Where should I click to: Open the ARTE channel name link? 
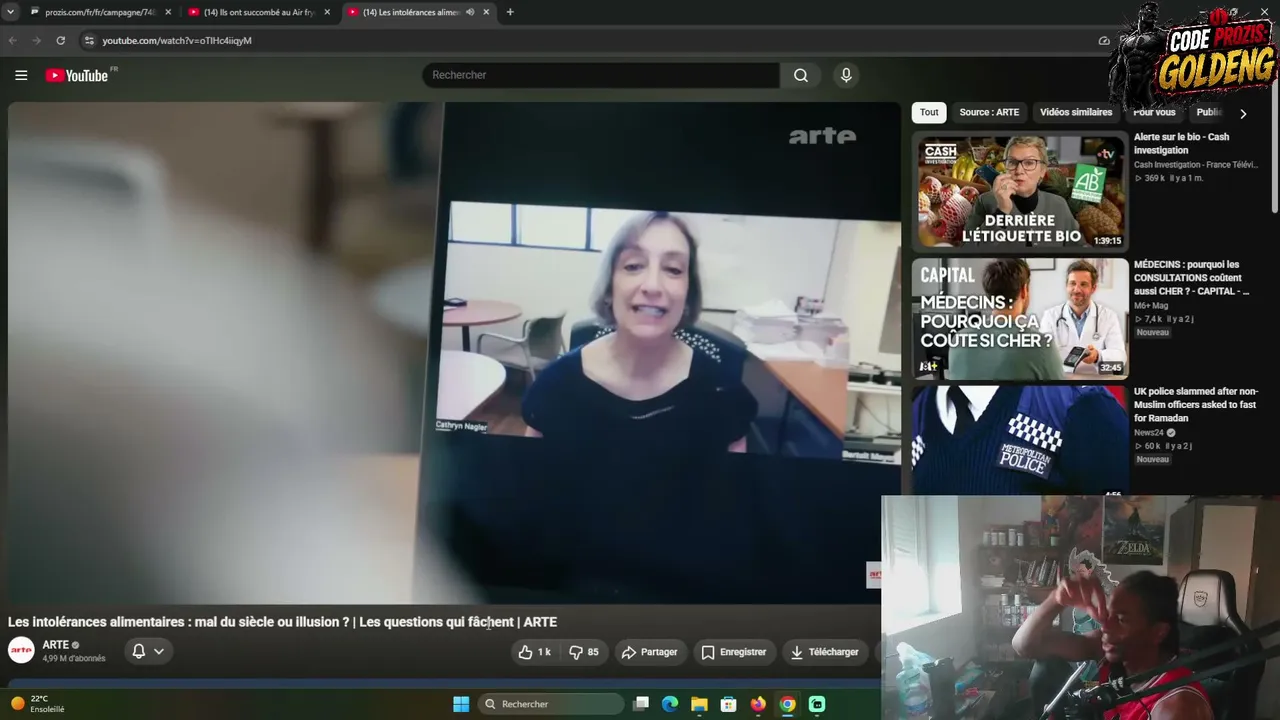(55, 645)
